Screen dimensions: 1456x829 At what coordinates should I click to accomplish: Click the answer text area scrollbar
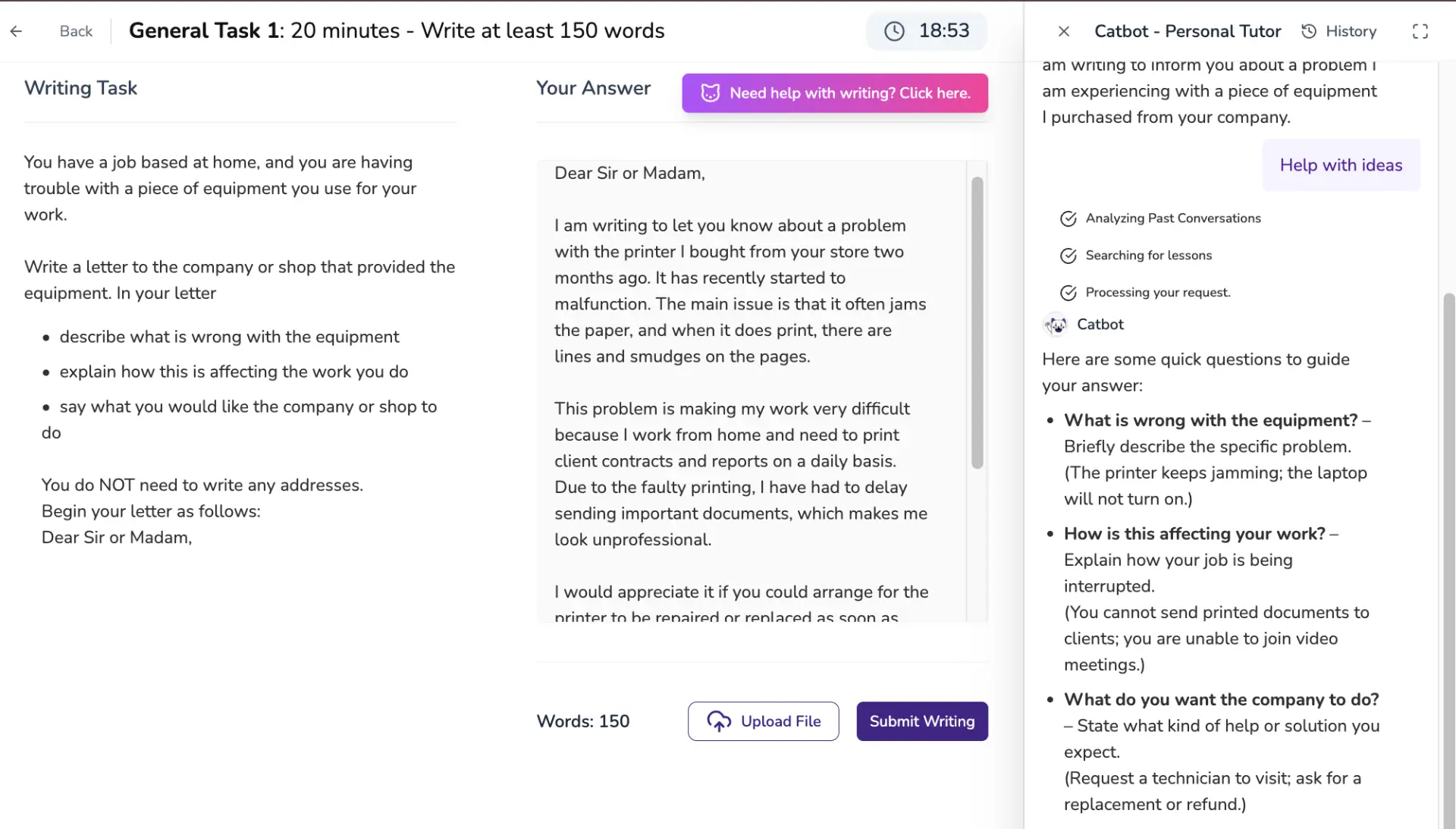(977, 322)
